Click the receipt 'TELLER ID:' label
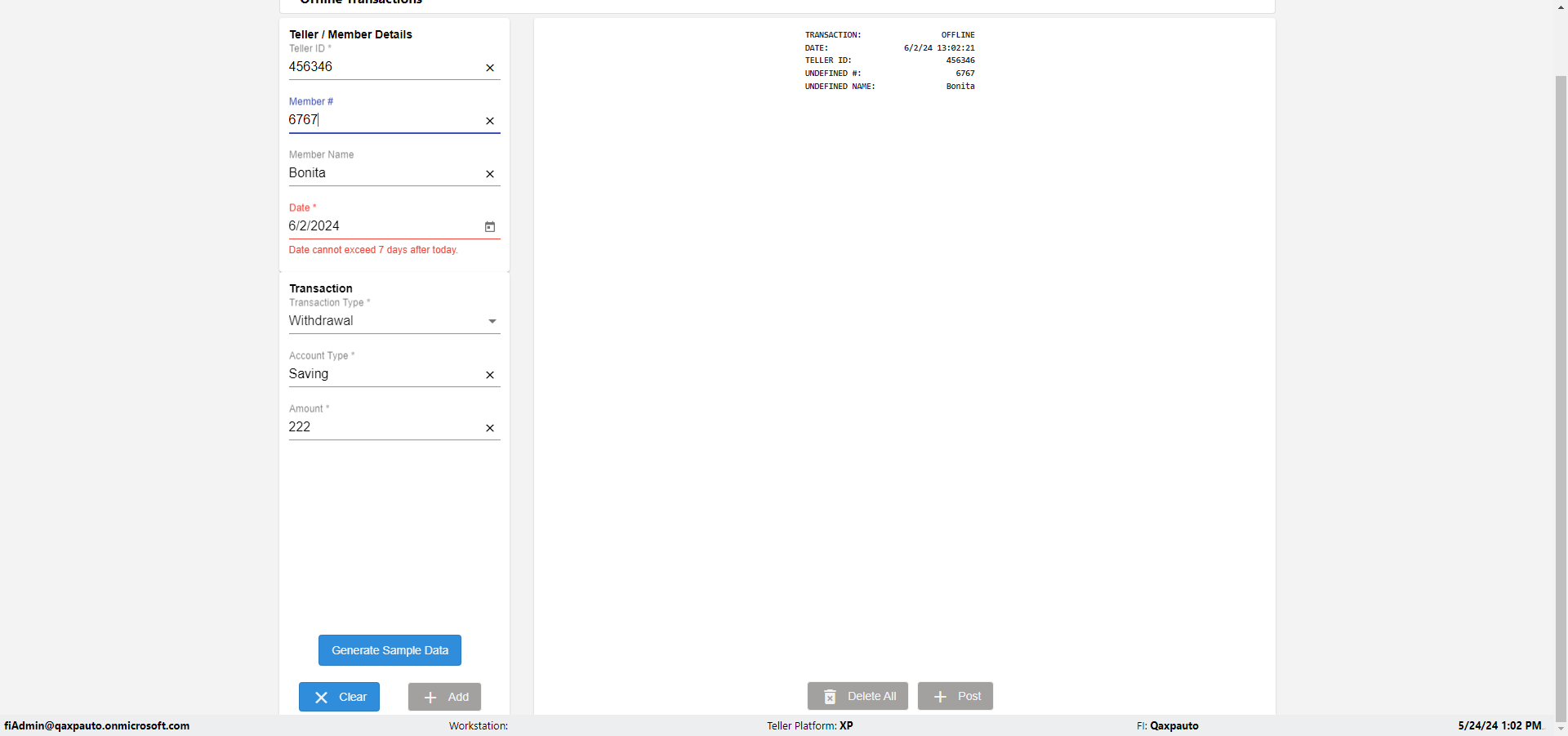1568x736 pixels. pyautogui.click(x=828, y=60)
